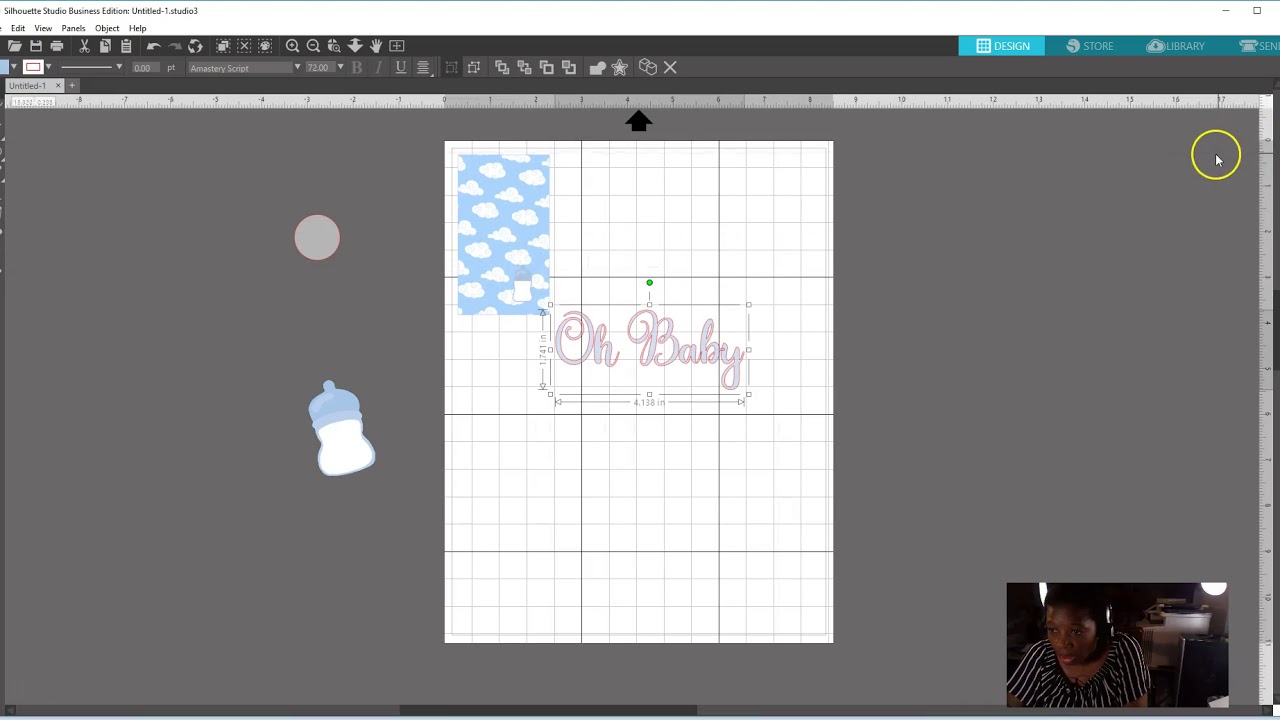Click the star offset icon
Viewport: 1280px width, 720px height.
tap(620, 68)
